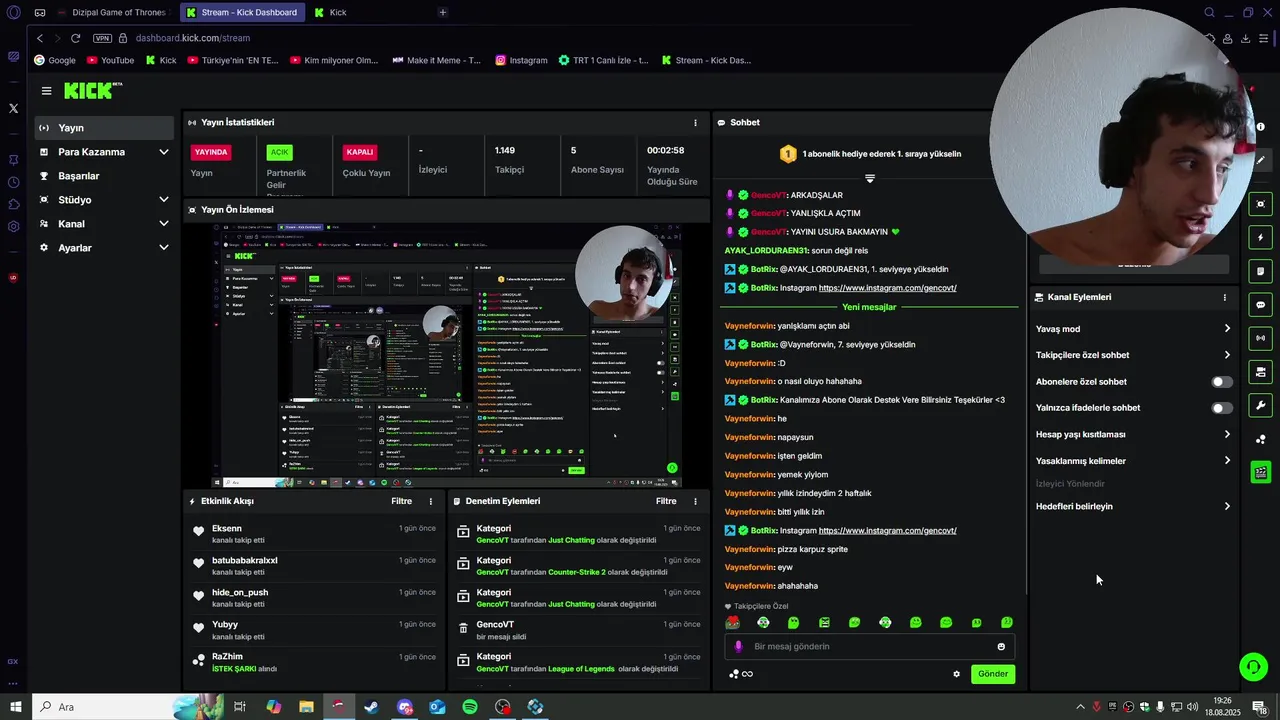
Task: Open Takipçilere özel sohbet options
Action: 1134,355
